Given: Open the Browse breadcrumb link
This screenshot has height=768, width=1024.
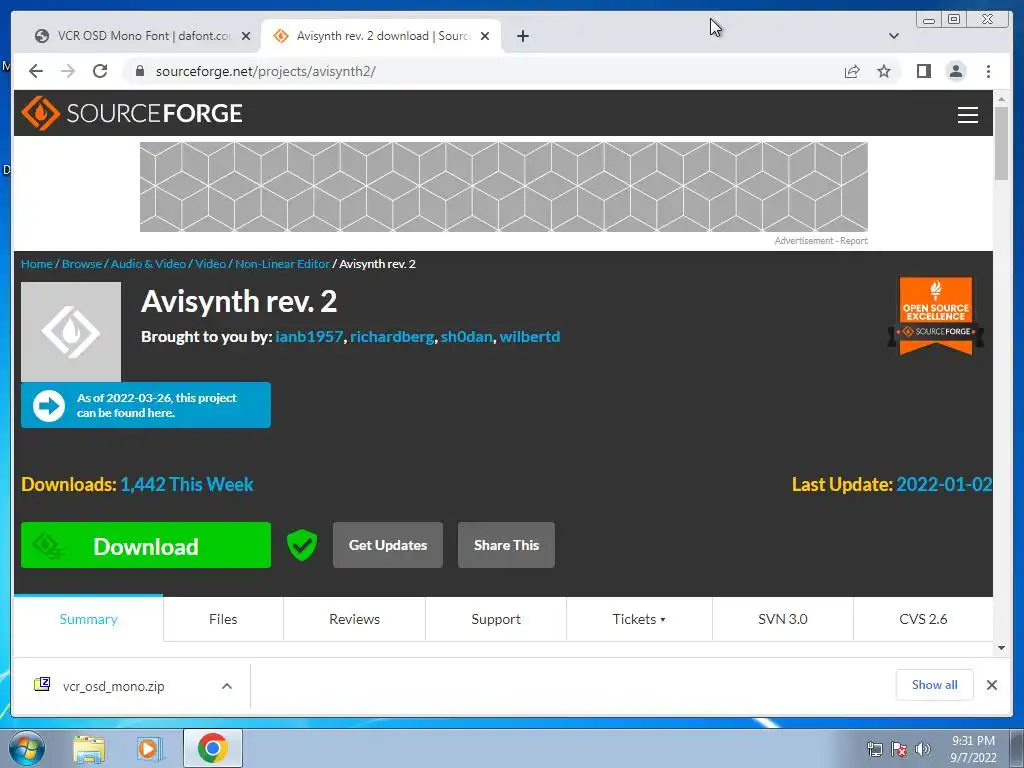Looking at the screenshot, I should pos(82,264).
